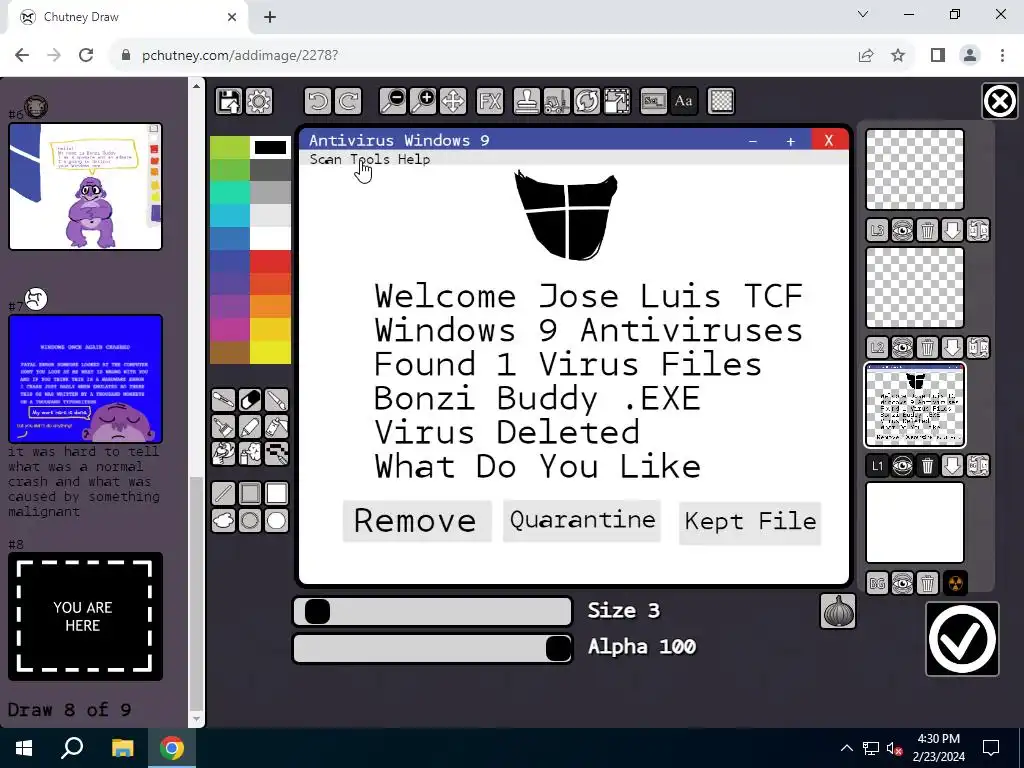Click the rotate arrows icon
The width and height of the screenshot is (1024, 768).
[x=586, y=101]
